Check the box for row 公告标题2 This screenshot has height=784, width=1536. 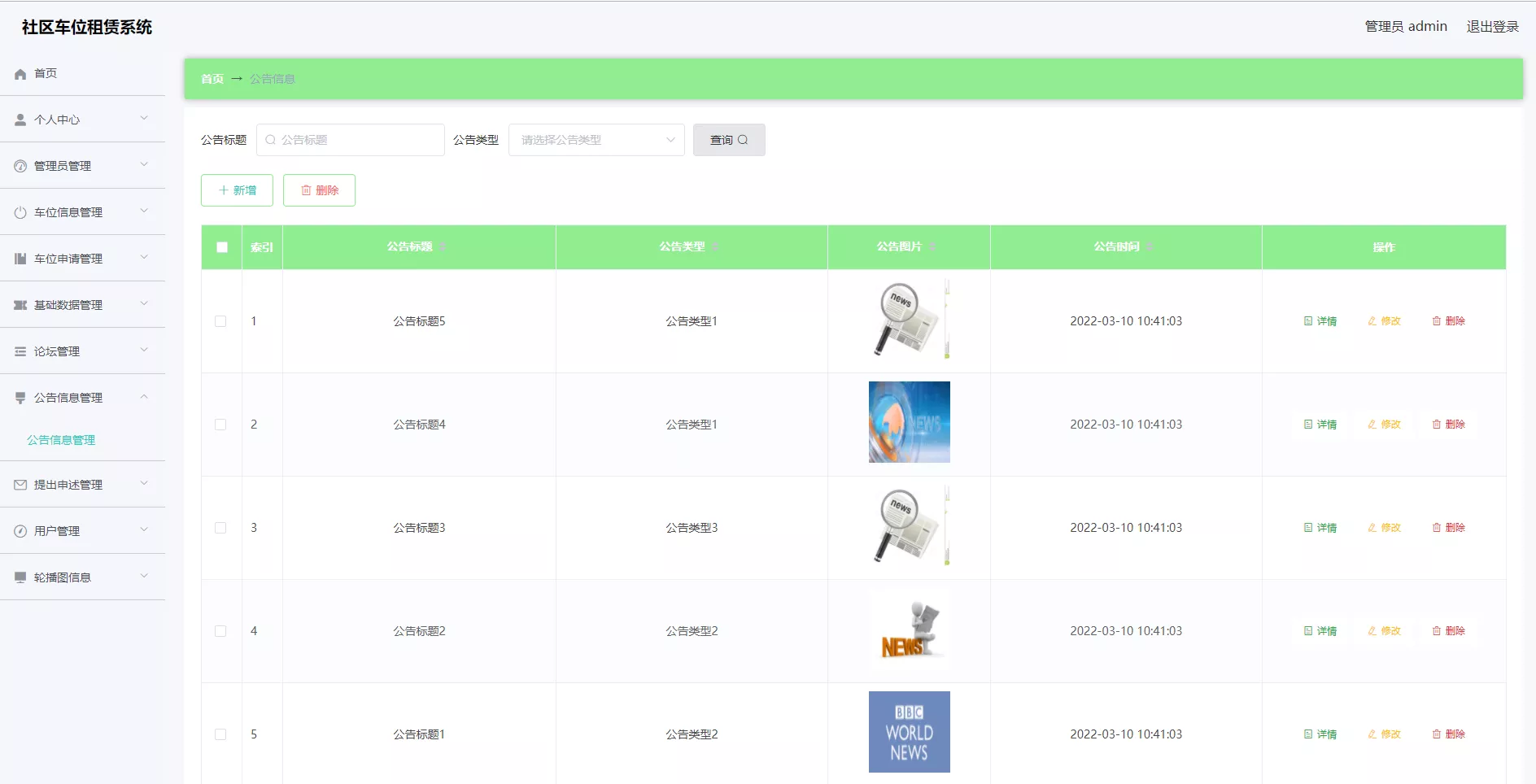[220, 631]
